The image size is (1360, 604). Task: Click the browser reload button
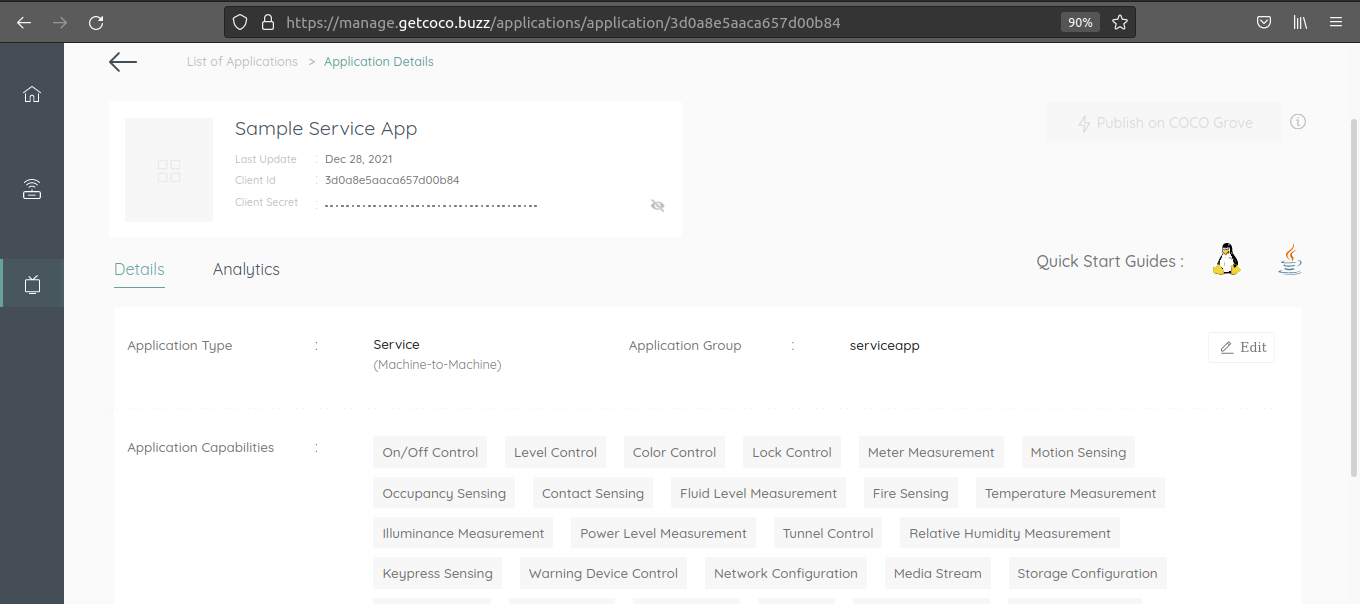[x=96, y=22]
